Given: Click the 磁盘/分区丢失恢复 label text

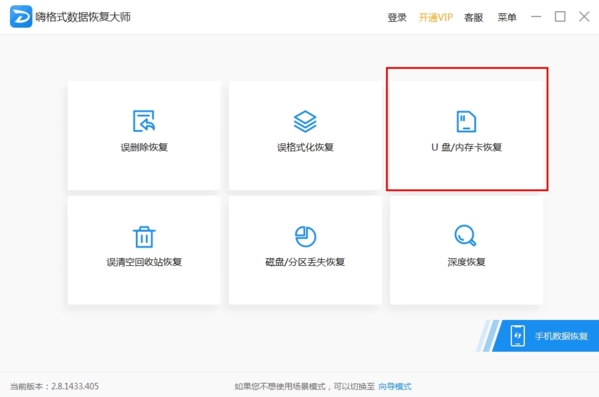Looking at the screenshot, I should point(305,262).
